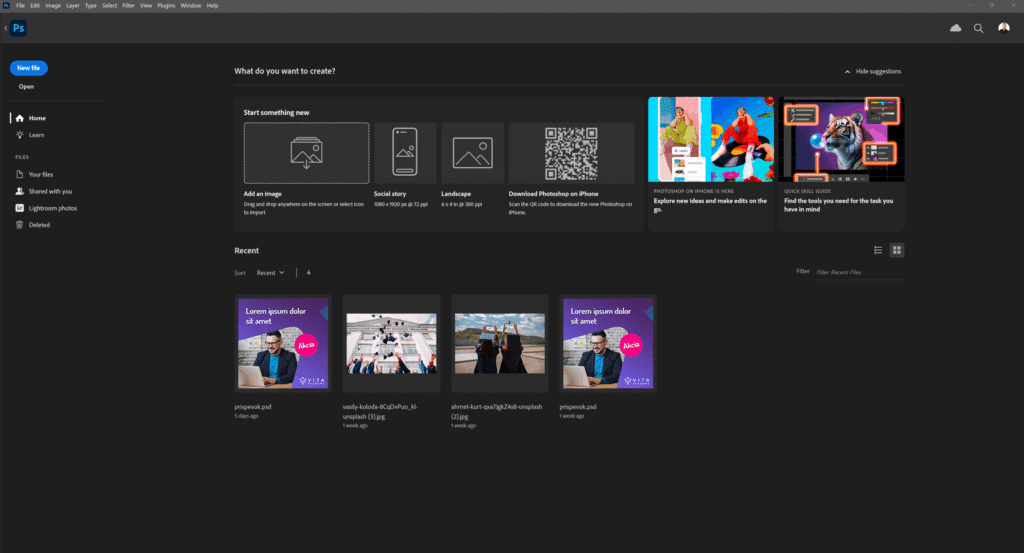Switch recent files to grid view

click(x=897, y=250)
